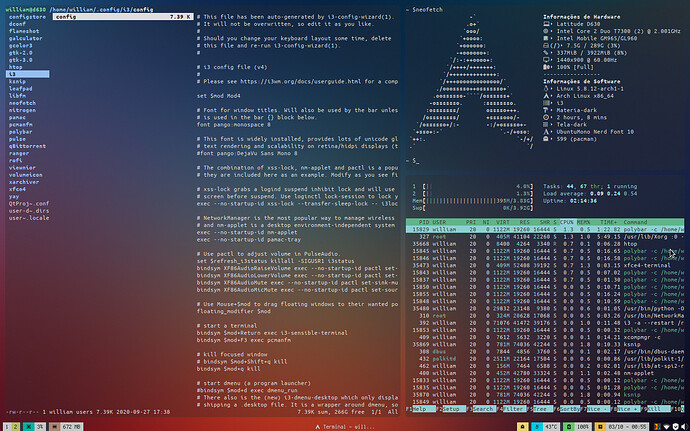Select the xfce4 directory in ranger
This screenshot has width=690, height=431.
[x=17, y=189]
